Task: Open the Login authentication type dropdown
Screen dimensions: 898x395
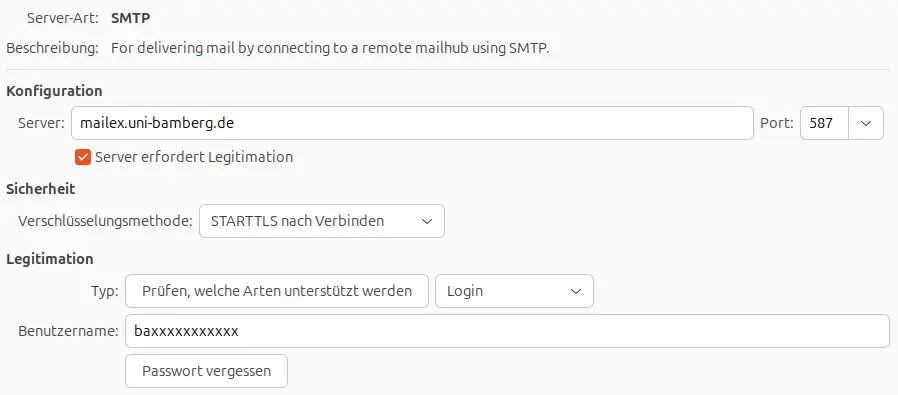Action: pos(514,291)
